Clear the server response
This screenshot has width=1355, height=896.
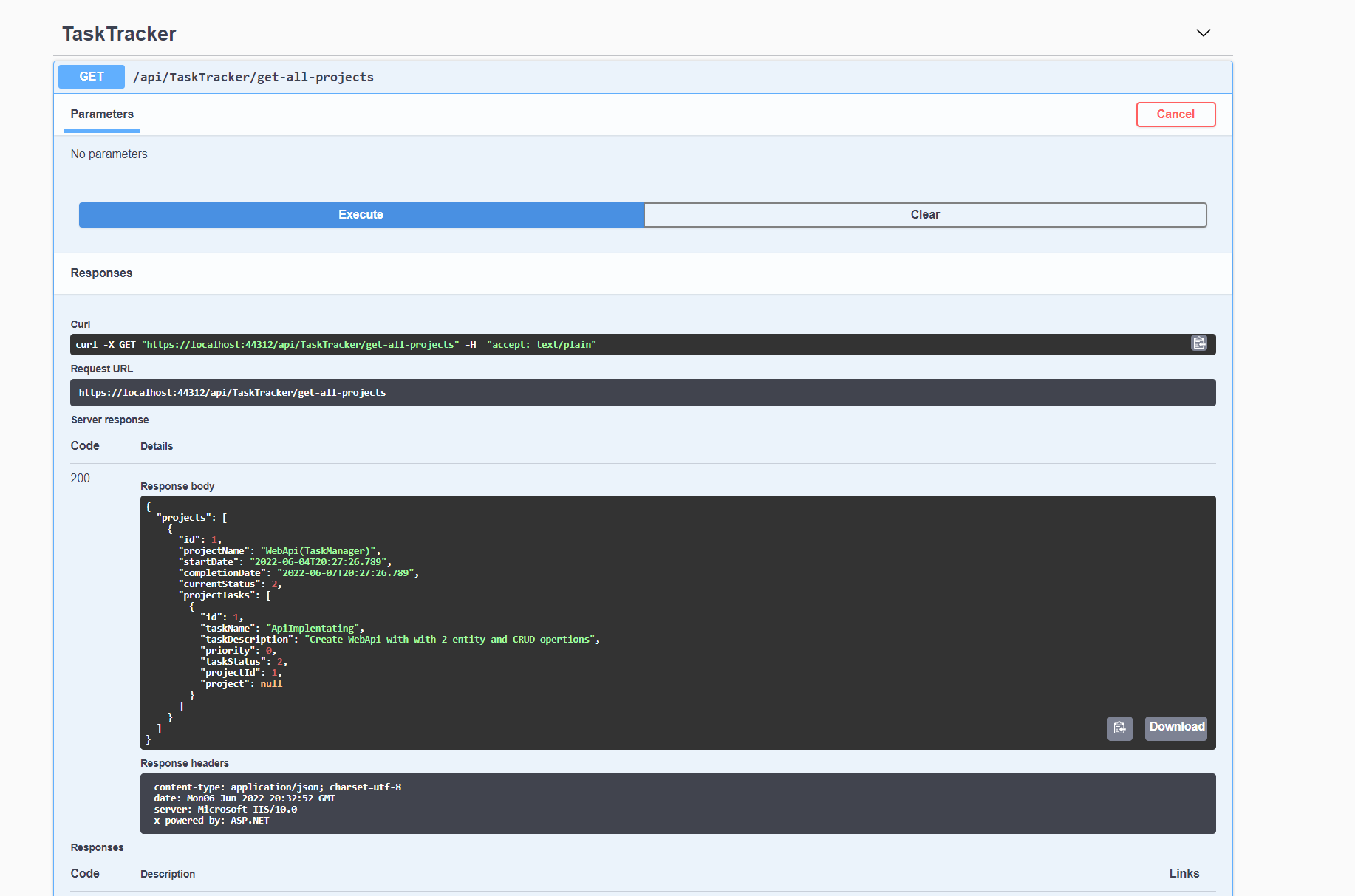tap(925, 214)
